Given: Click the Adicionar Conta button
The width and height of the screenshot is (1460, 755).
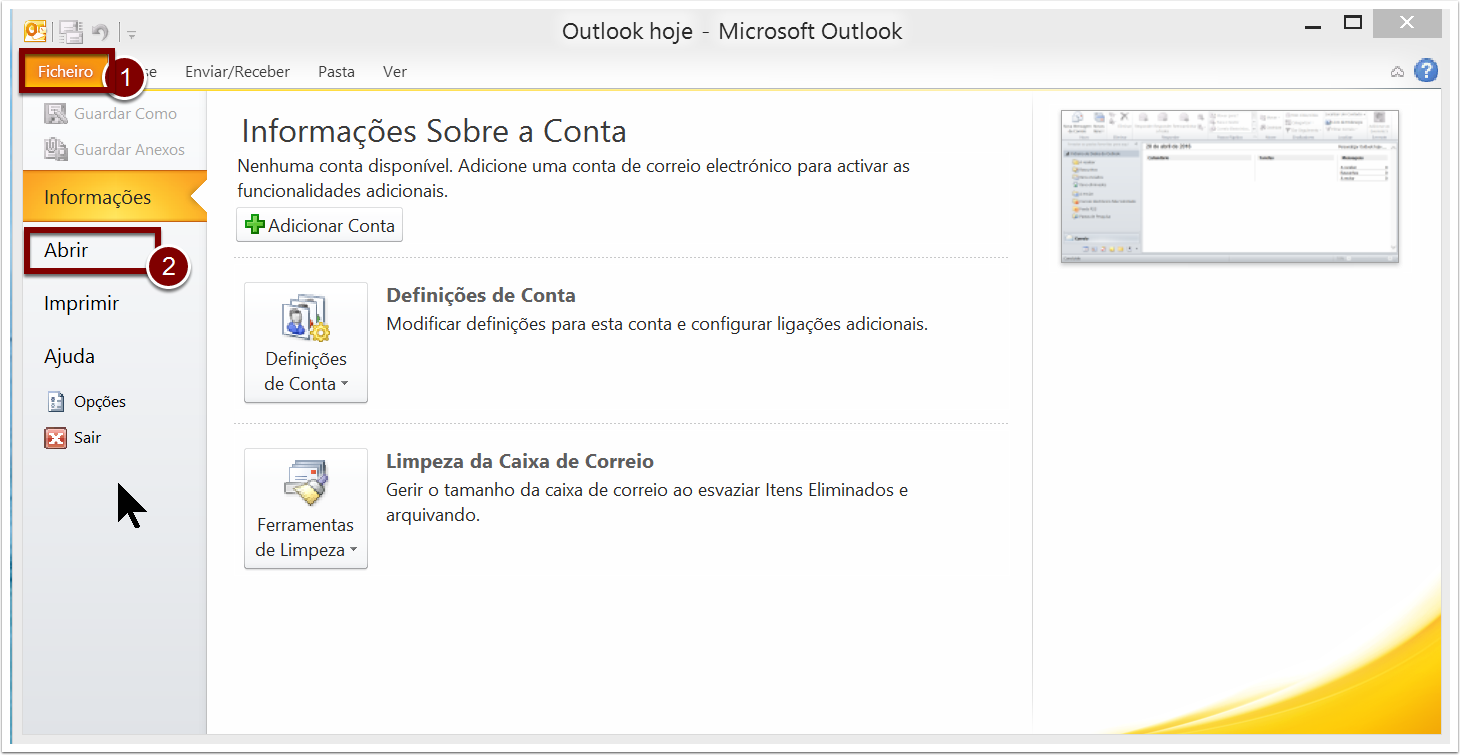Looking at the screenshot, I should coord(320,225).
